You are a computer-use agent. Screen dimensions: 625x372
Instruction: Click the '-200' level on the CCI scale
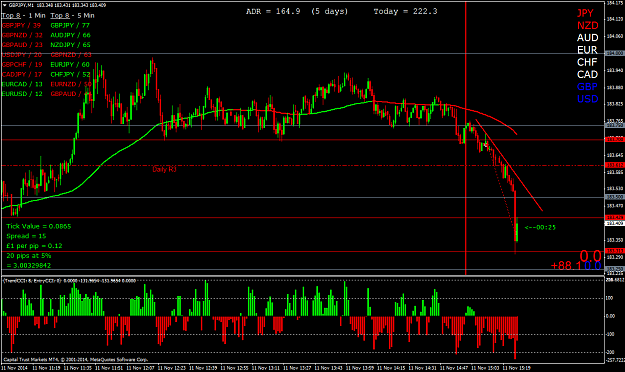click(610, 352)
